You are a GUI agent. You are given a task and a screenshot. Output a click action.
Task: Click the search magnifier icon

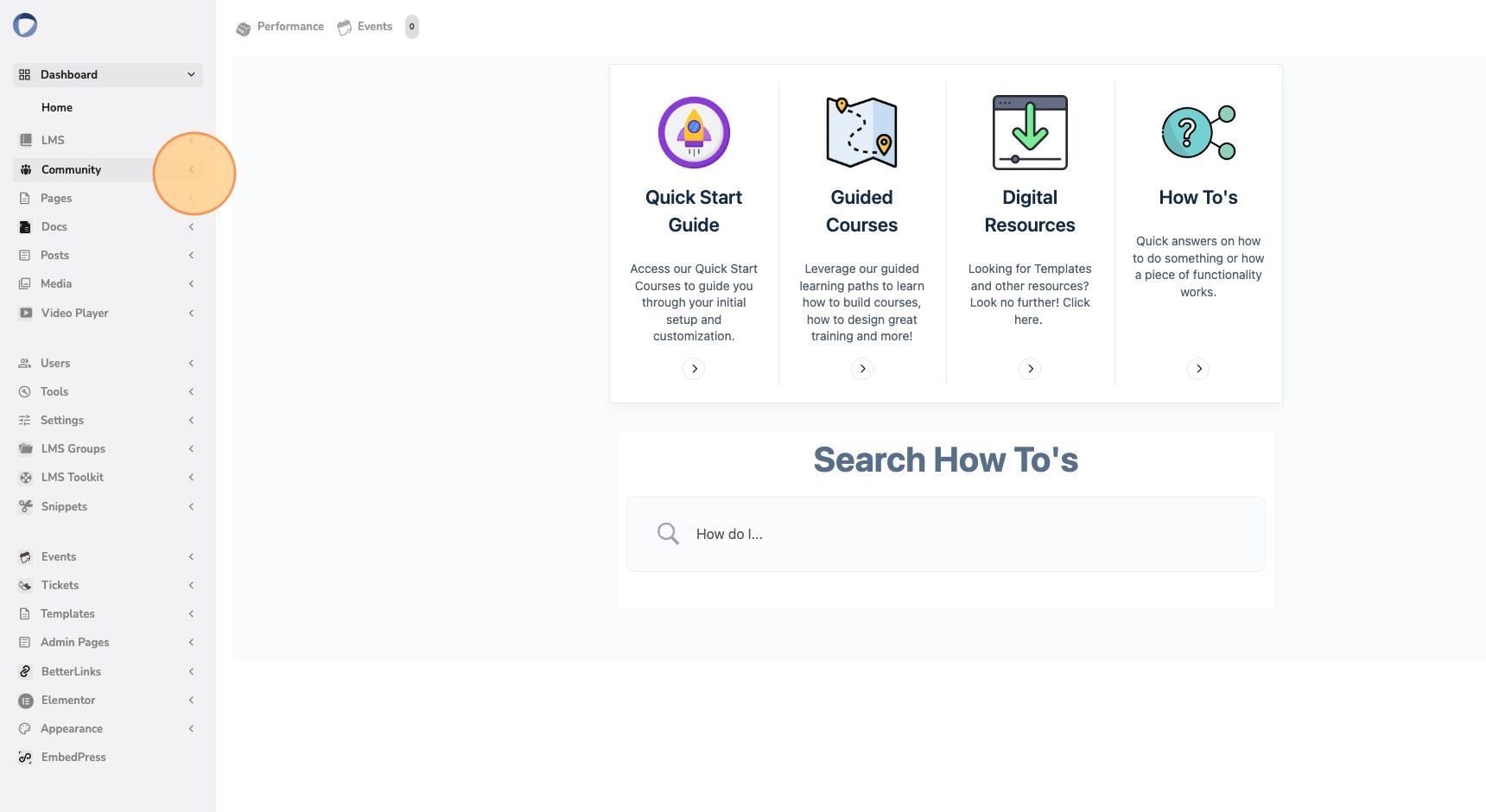point(668,534)
